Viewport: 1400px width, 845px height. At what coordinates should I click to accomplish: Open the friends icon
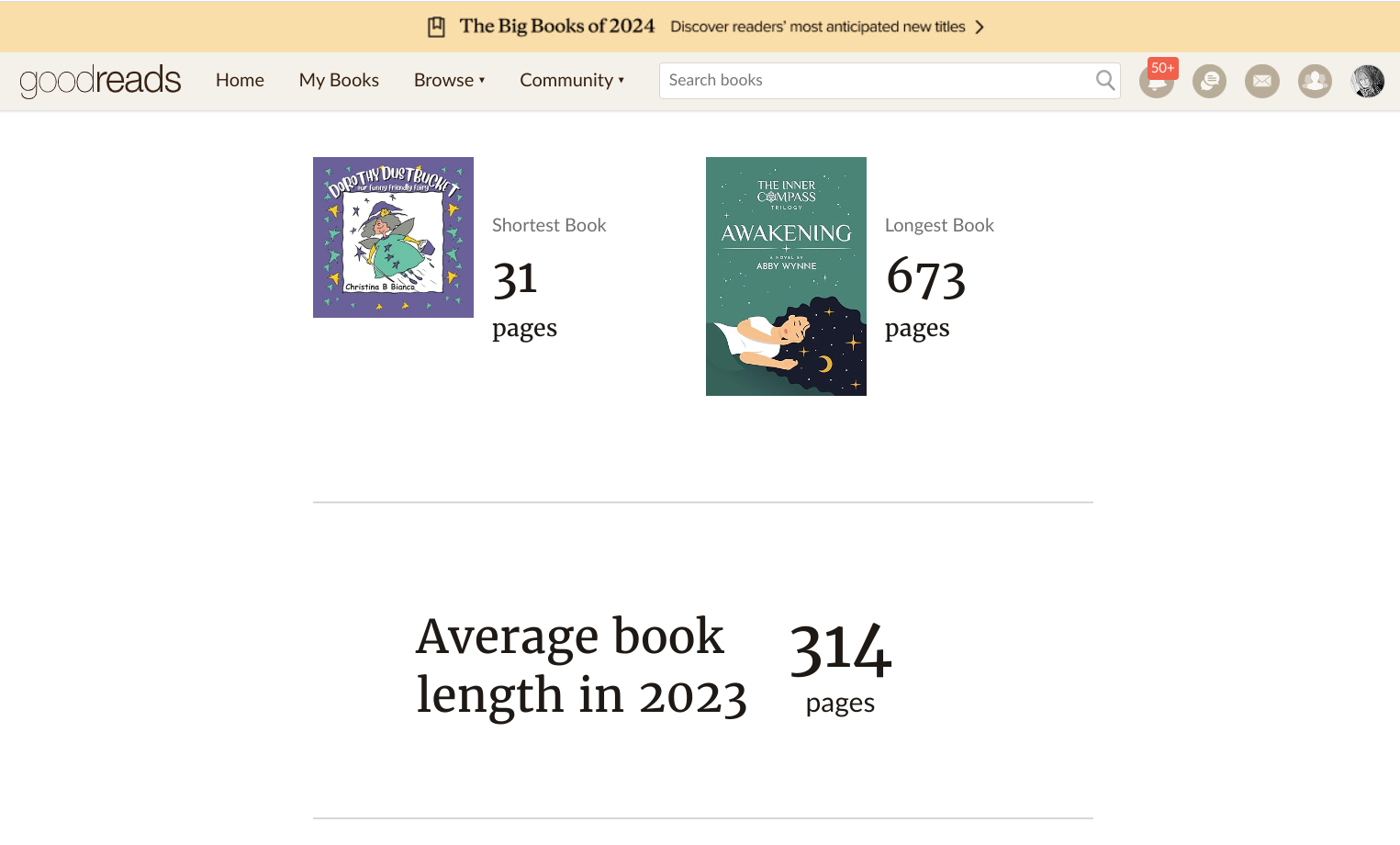tap(1315, 81)
